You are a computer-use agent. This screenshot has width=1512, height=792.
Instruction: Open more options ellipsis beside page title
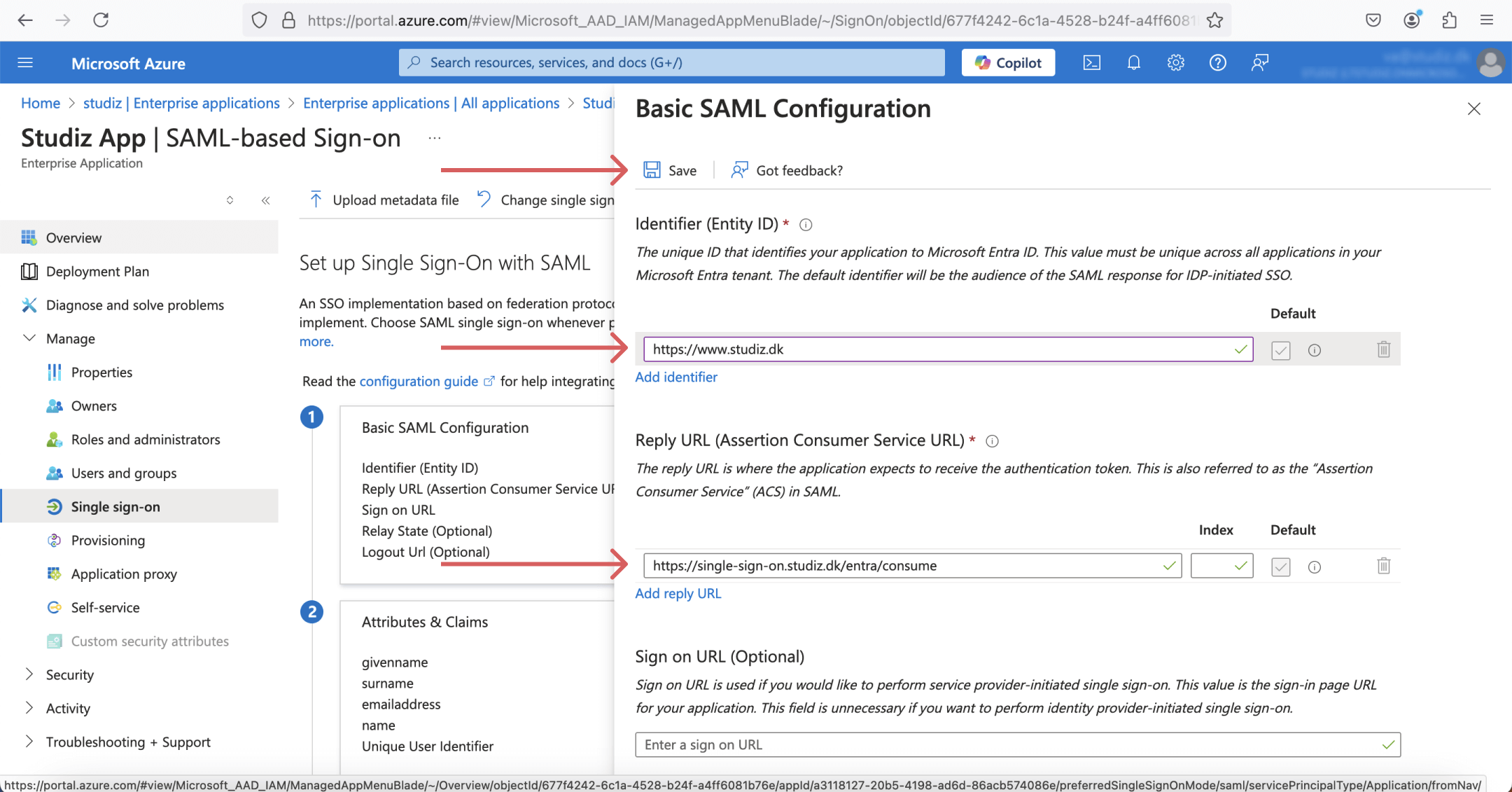(435, 138)
